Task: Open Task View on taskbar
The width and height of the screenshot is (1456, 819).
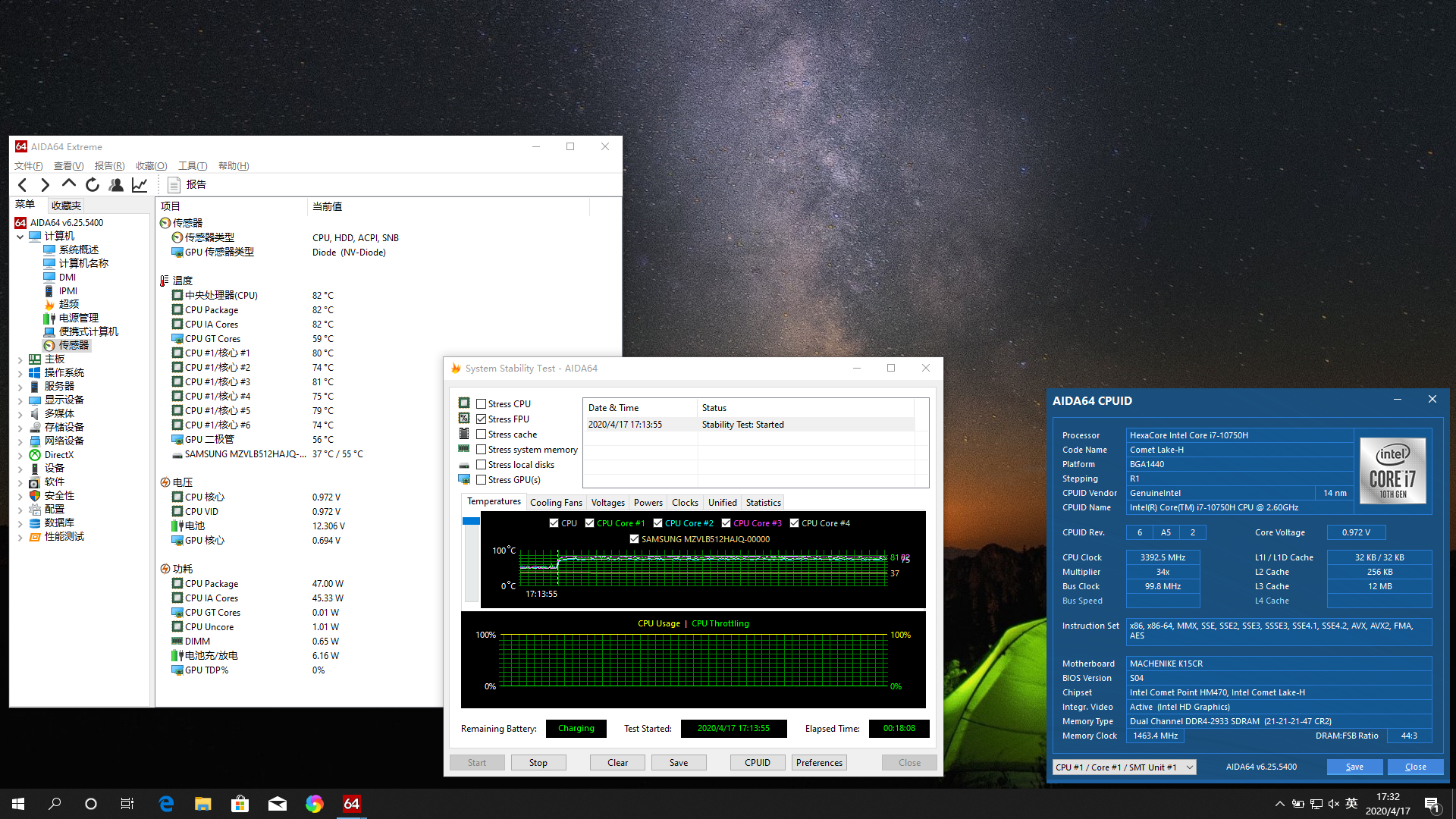Action: pyautogui.click(x=127, y=804)
